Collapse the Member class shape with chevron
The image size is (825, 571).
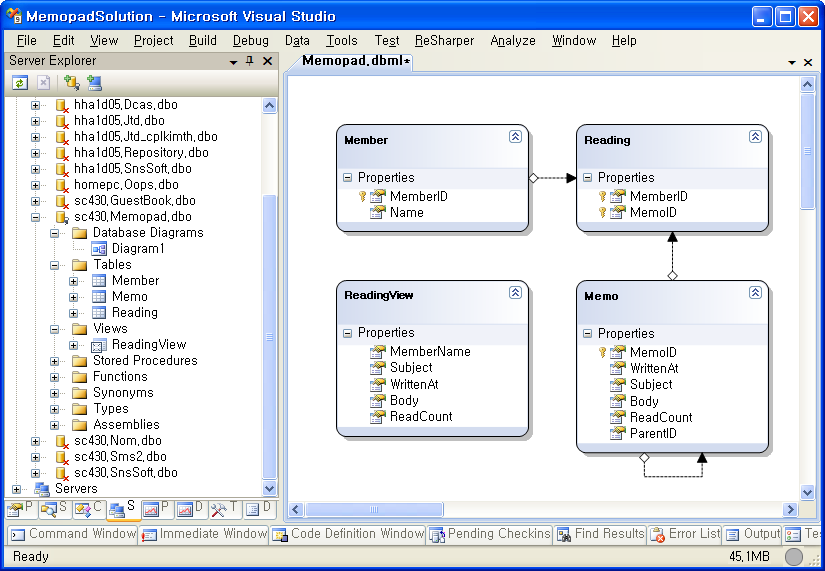pos(515,137)
